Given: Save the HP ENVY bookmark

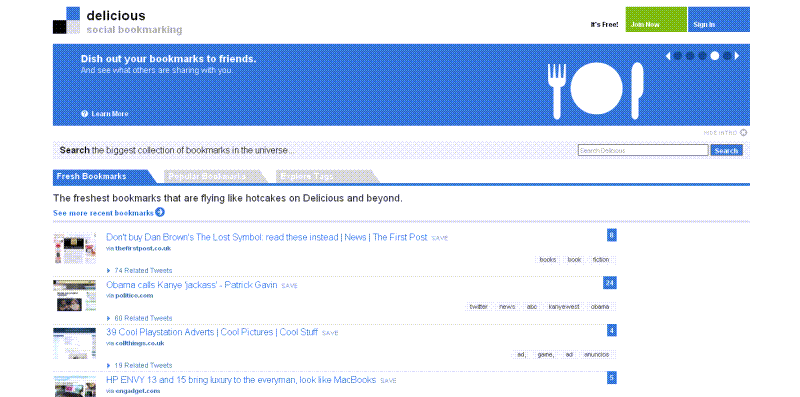Looking at the screenshot, I should pyautogui.click(x=388, y=381).
